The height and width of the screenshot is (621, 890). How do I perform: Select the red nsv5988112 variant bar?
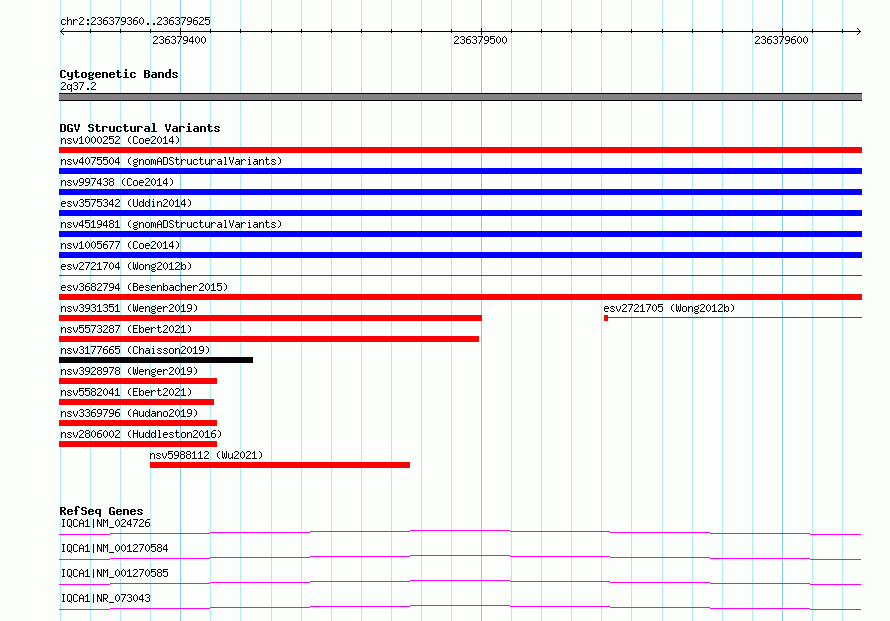pyautogui.click(x=280, y=465)
